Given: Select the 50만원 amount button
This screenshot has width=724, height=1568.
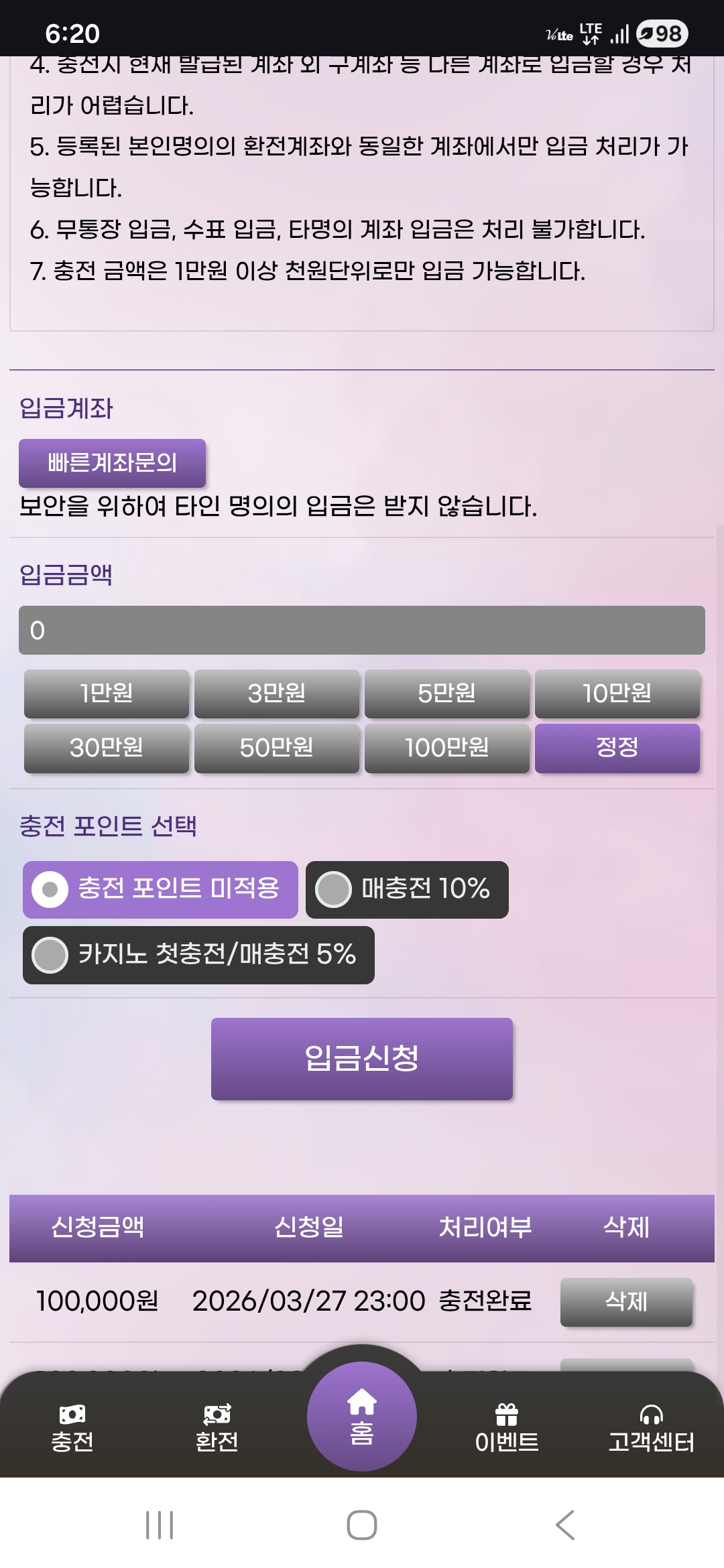Looking at the screenshot, I should [277, 748].
